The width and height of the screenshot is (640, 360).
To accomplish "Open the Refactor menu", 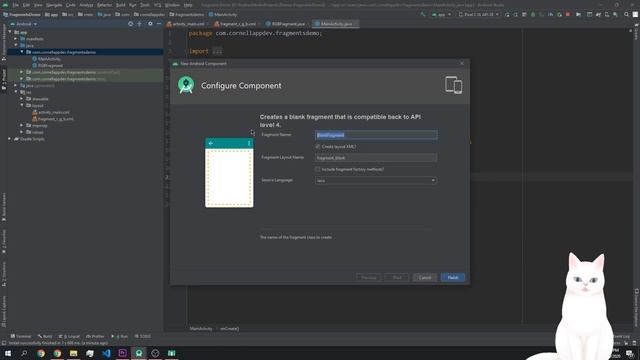I will 104,5.
